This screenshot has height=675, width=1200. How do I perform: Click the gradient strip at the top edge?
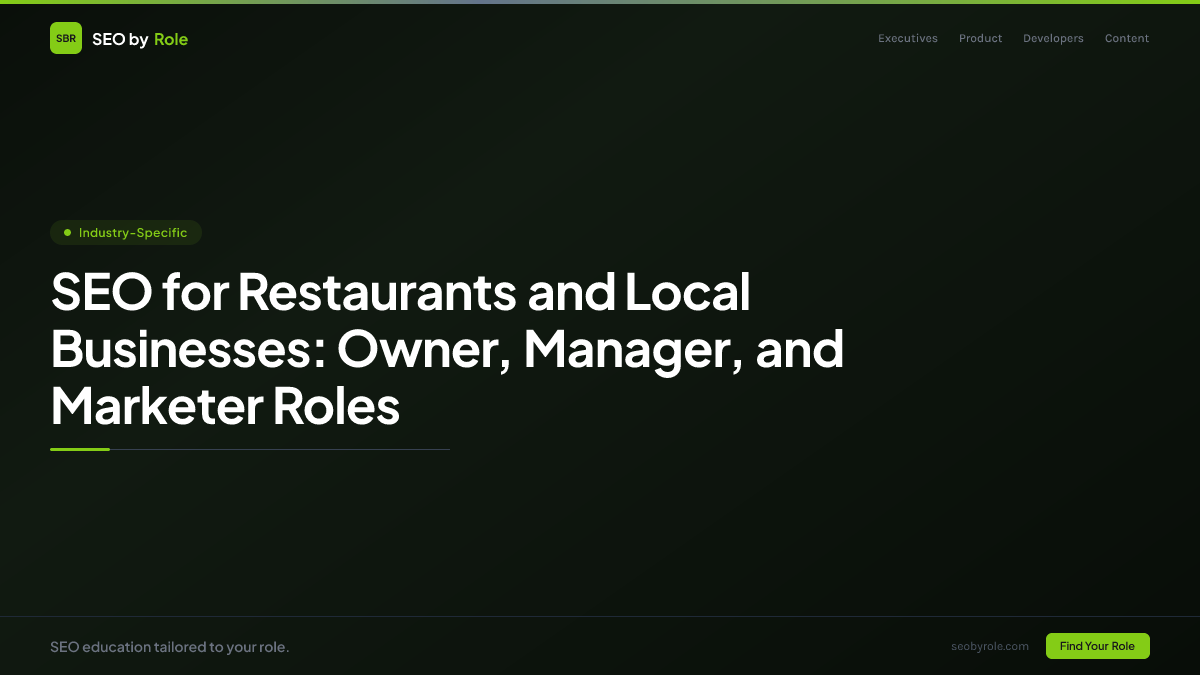point(600,2)
